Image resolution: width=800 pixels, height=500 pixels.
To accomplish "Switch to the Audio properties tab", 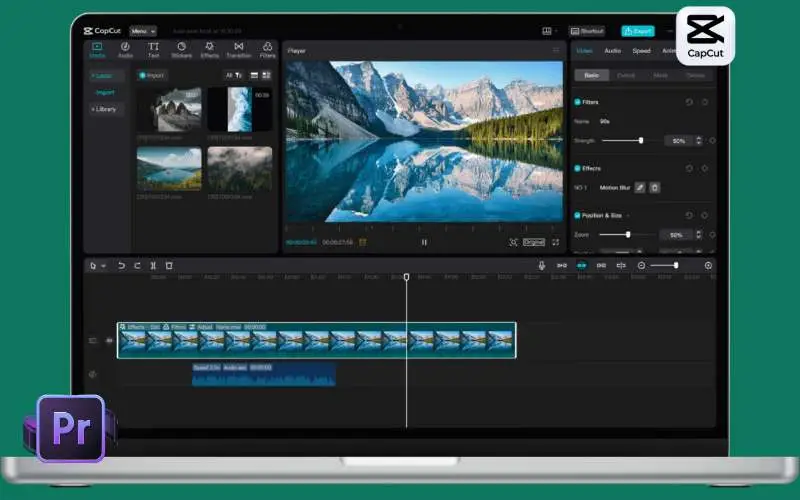I will pyautogui.click(x=612, y=51).
